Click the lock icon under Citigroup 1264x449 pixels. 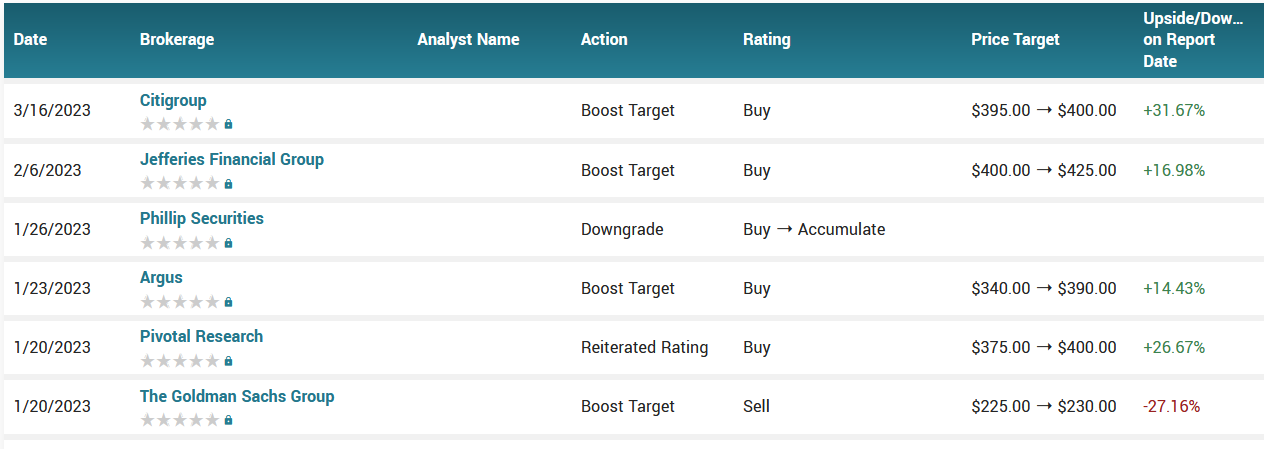click(228, 125)
